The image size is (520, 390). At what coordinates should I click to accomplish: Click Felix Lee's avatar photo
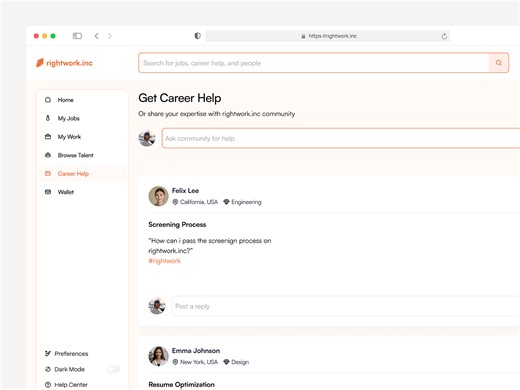tap(158, 196)
